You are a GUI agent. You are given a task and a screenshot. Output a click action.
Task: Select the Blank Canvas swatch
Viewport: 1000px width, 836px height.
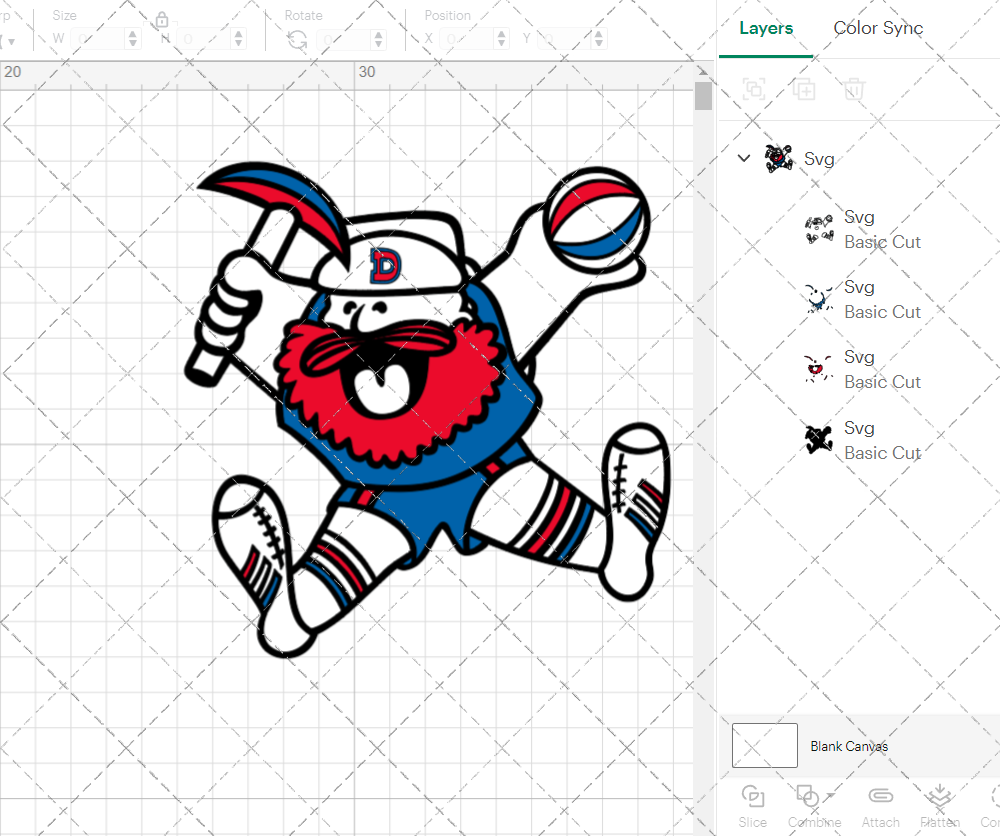click(765, 745)
